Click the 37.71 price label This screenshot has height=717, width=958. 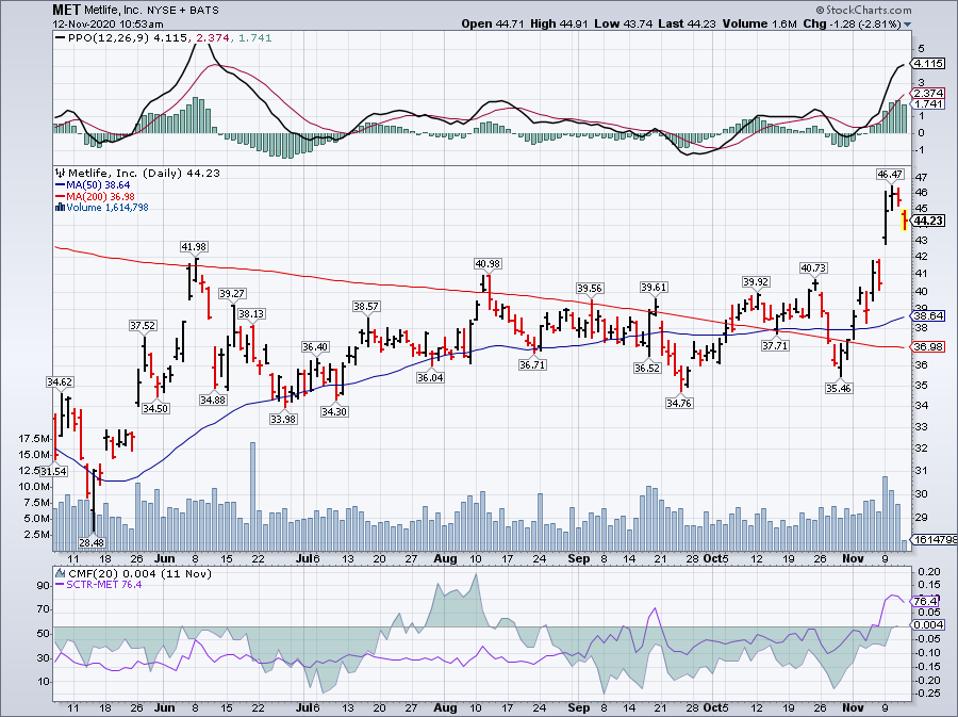pos(775,345)
